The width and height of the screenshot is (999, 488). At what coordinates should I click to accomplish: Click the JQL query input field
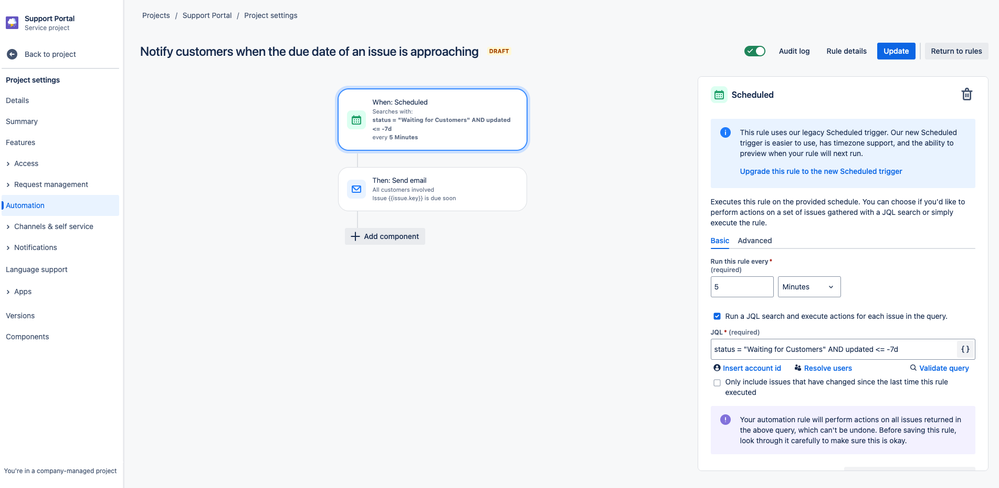[x=833, y=349]
